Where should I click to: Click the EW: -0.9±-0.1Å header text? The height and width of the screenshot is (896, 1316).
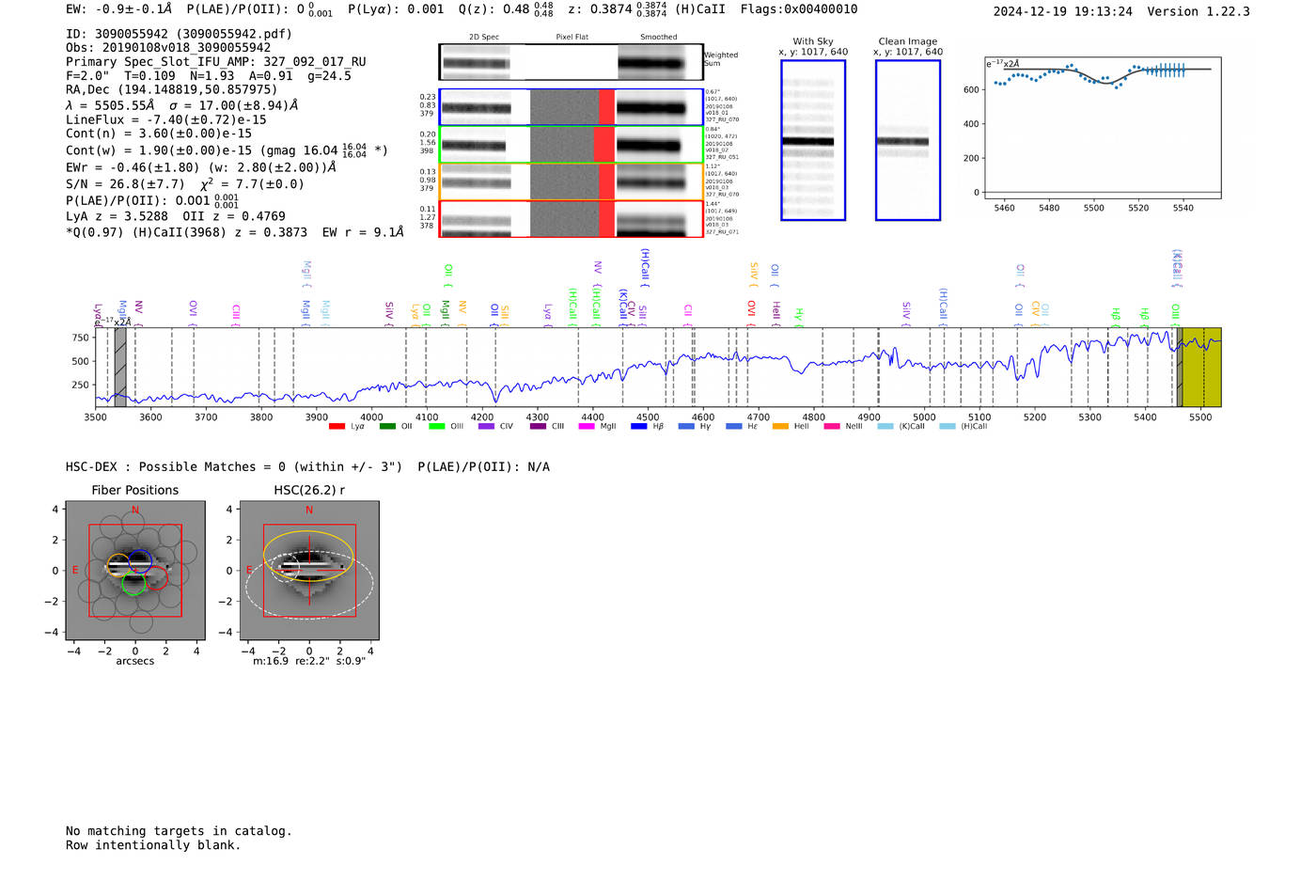pos(119,9)
